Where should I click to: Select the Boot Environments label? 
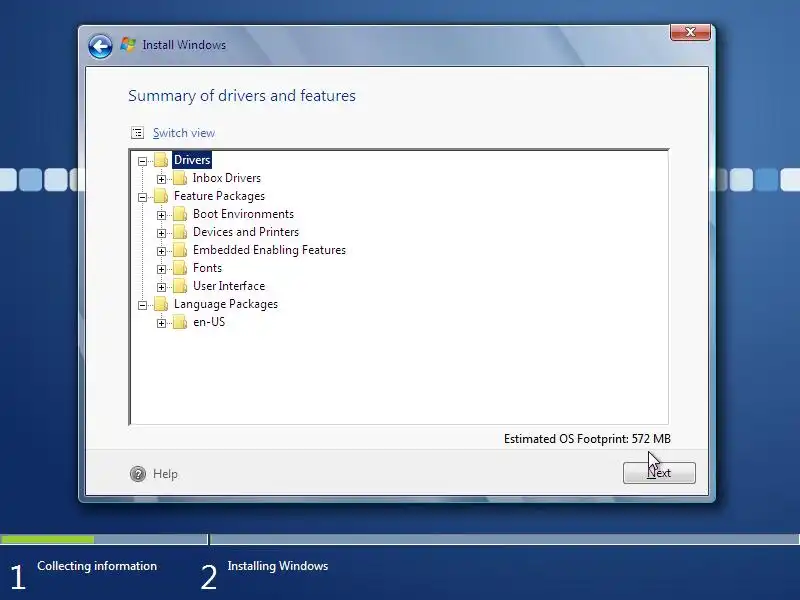[243, 214]
